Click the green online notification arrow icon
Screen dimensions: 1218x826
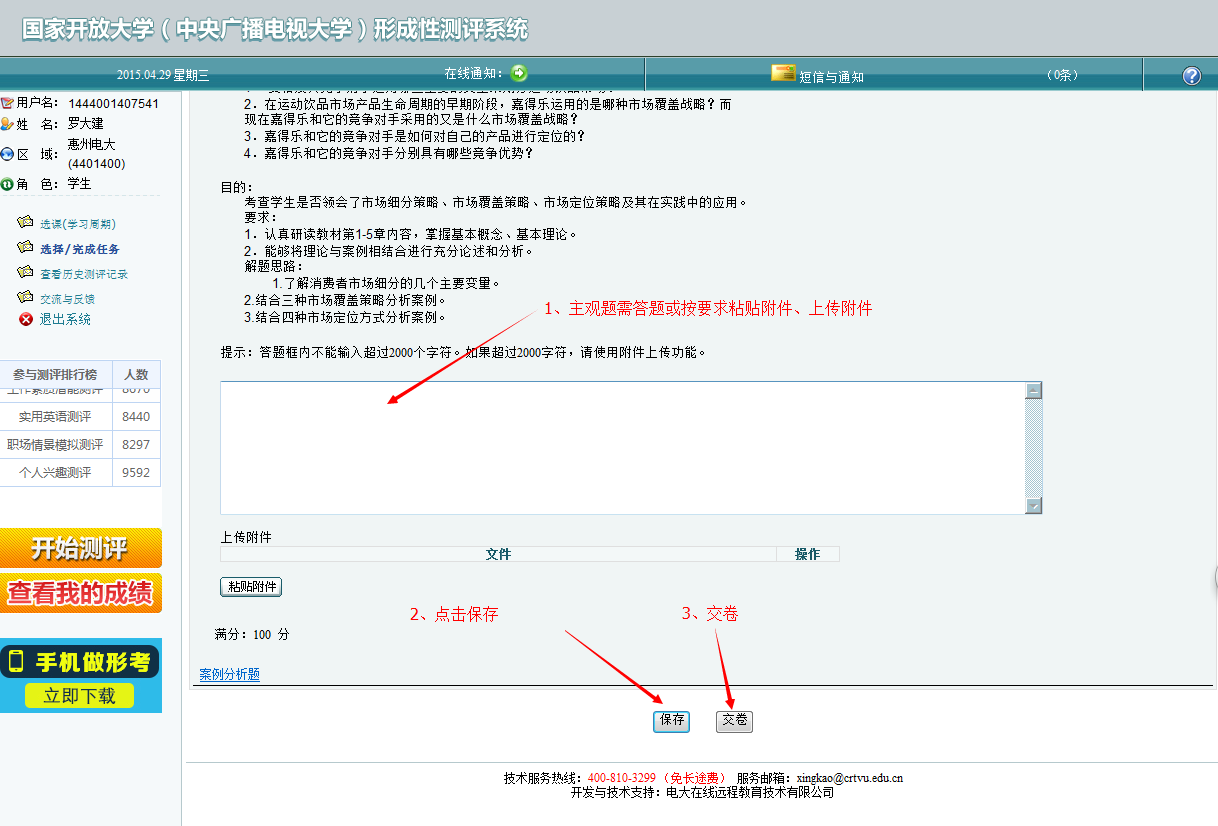(518, 73)
